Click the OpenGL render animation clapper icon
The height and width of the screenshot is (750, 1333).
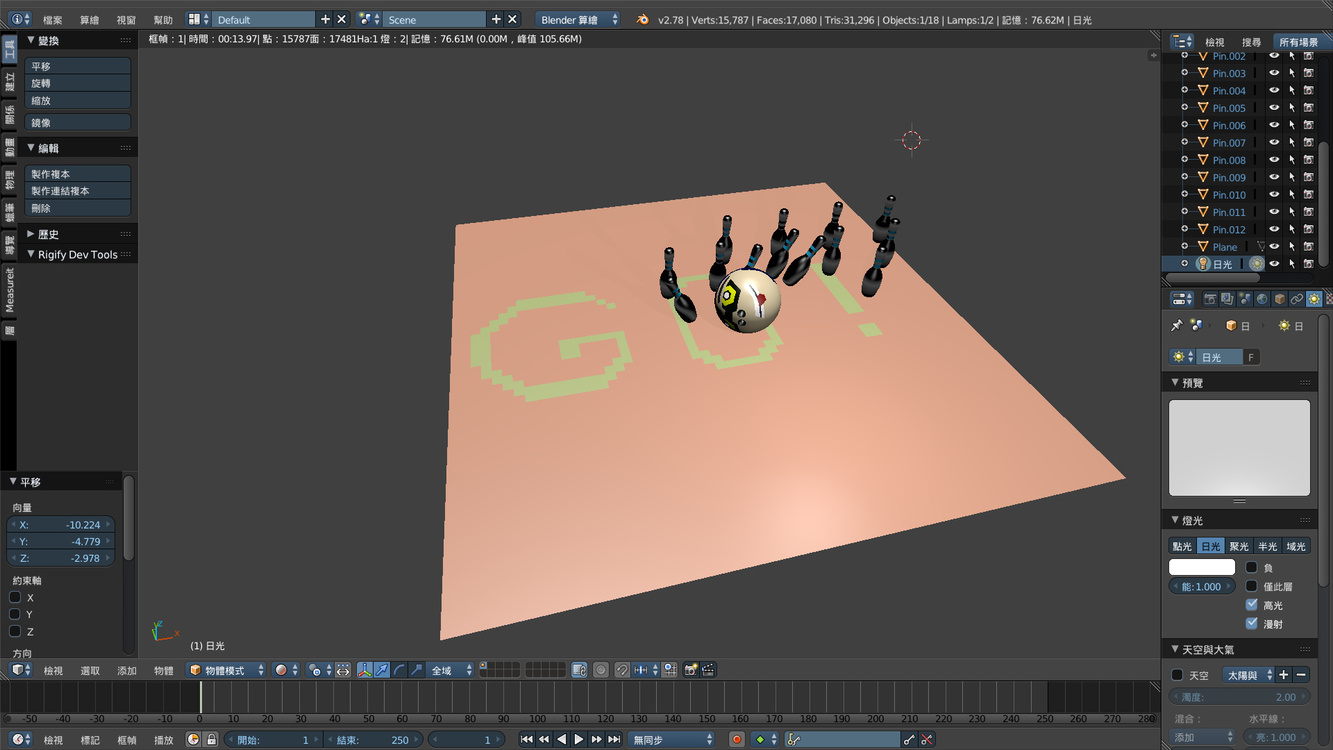(708, 671)
